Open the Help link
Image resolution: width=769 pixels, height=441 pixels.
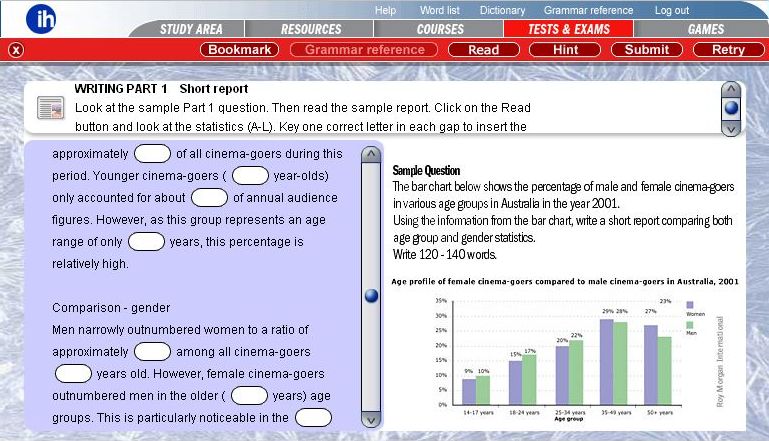point(385,10)
